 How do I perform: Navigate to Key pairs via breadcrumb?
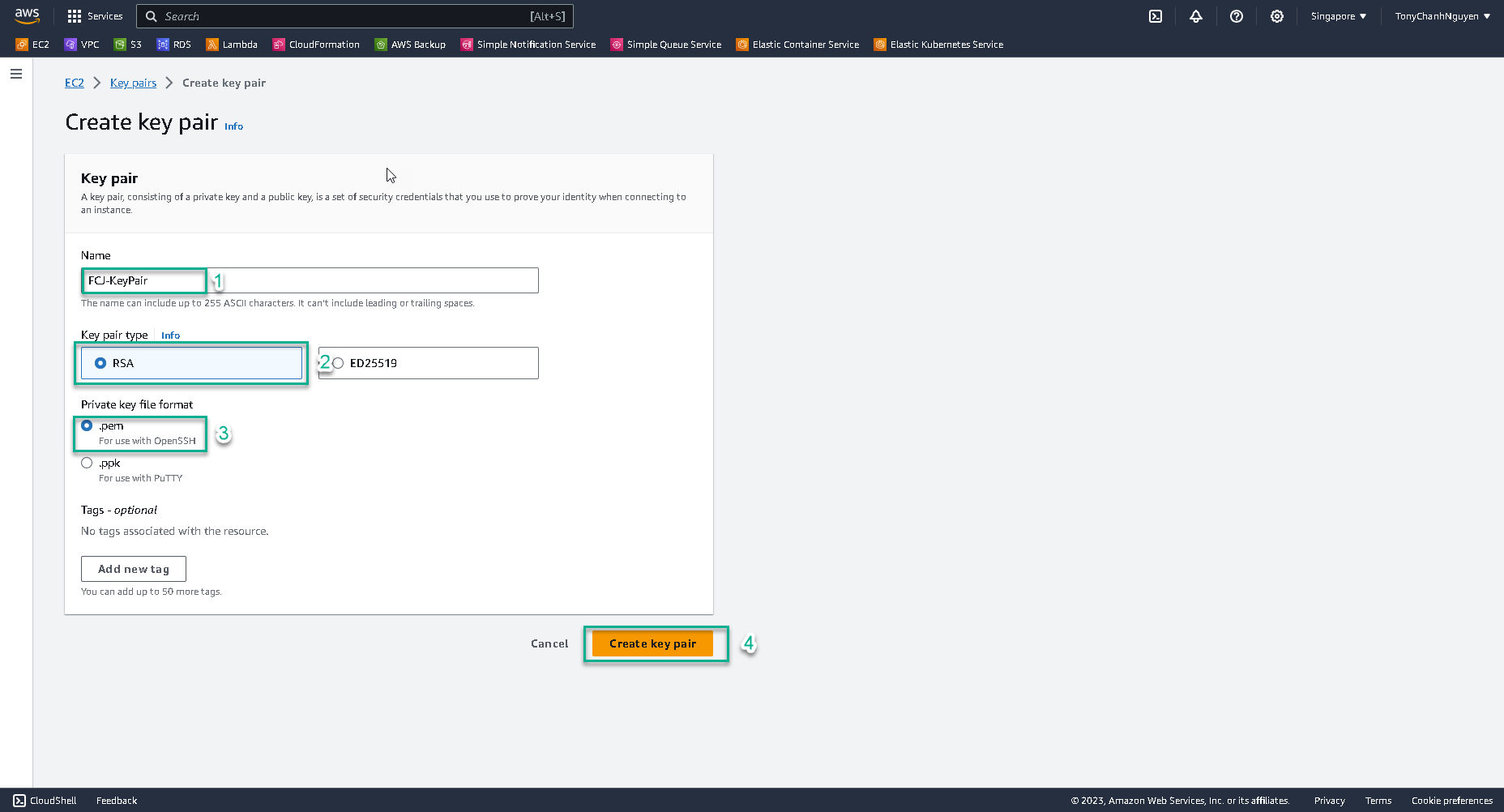(133, 83)
